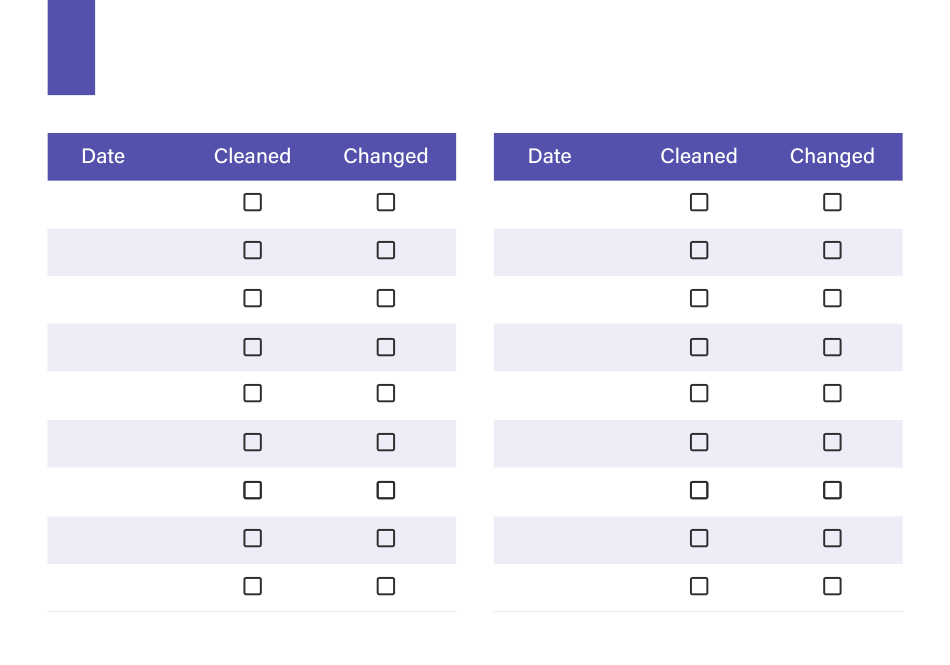Tick first-row Changed box in right table
The height and width of the screenshot is (665, 950).
tap(832, 202)
